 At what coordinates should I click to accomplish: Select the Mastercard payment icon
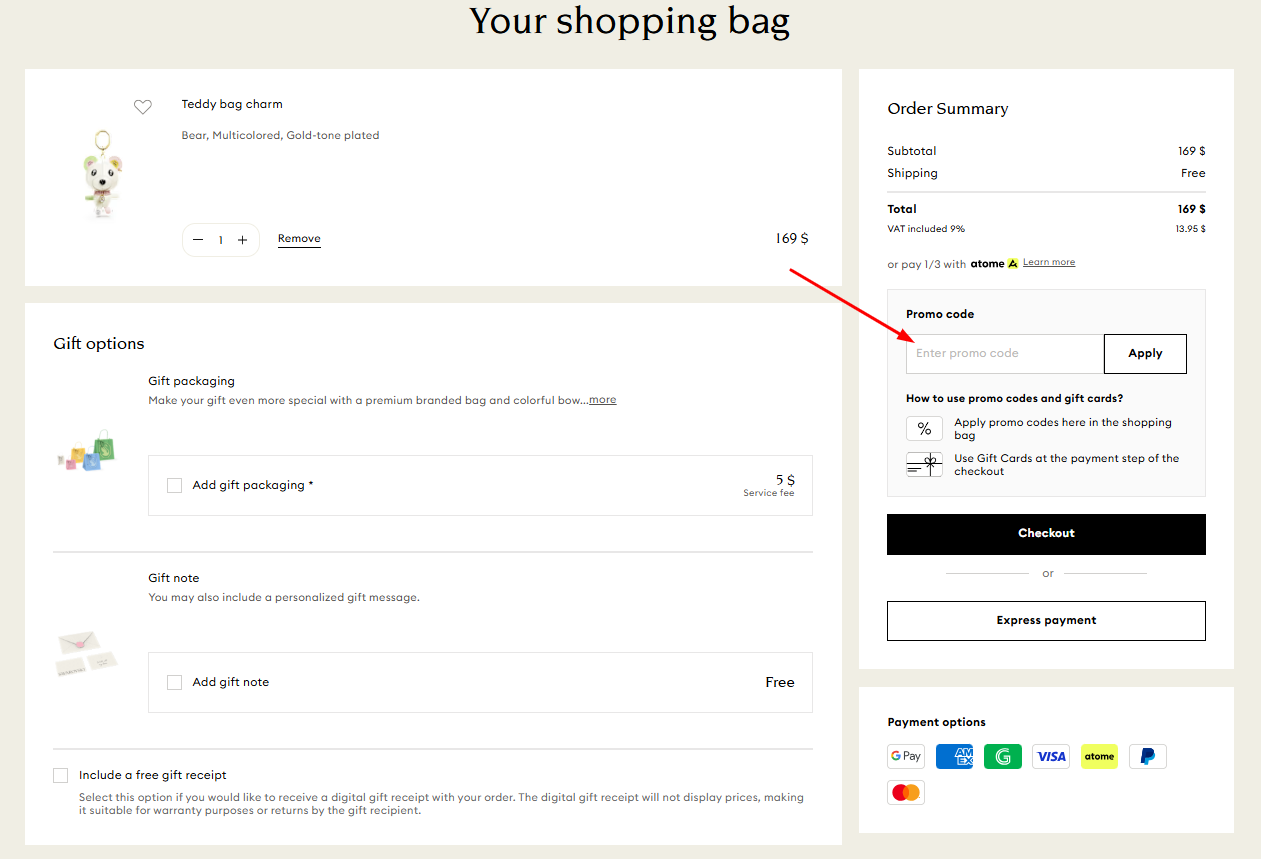[905, 792]
